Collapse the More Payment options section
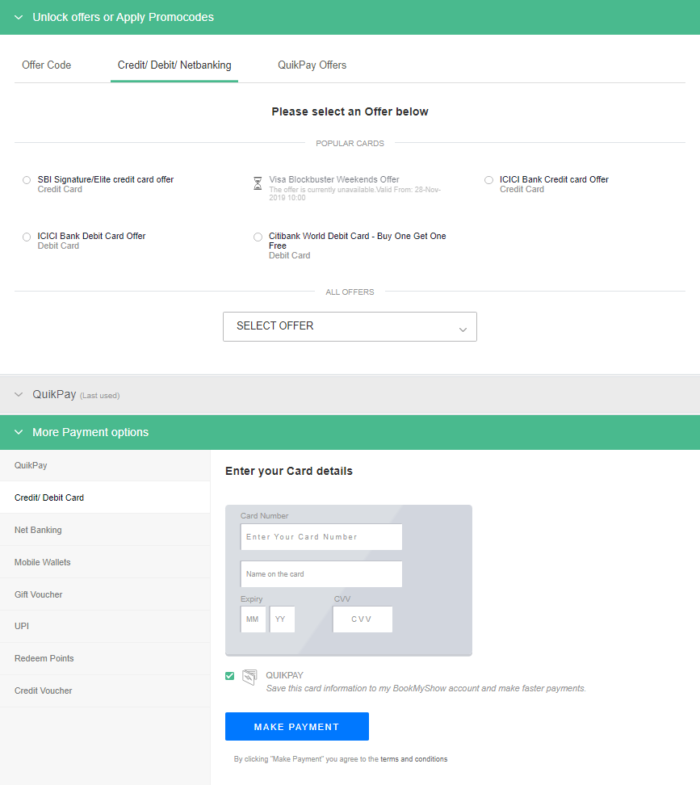The width and height of the screenshot is (700, 785). pyautogui.click(x=19, y=432)
